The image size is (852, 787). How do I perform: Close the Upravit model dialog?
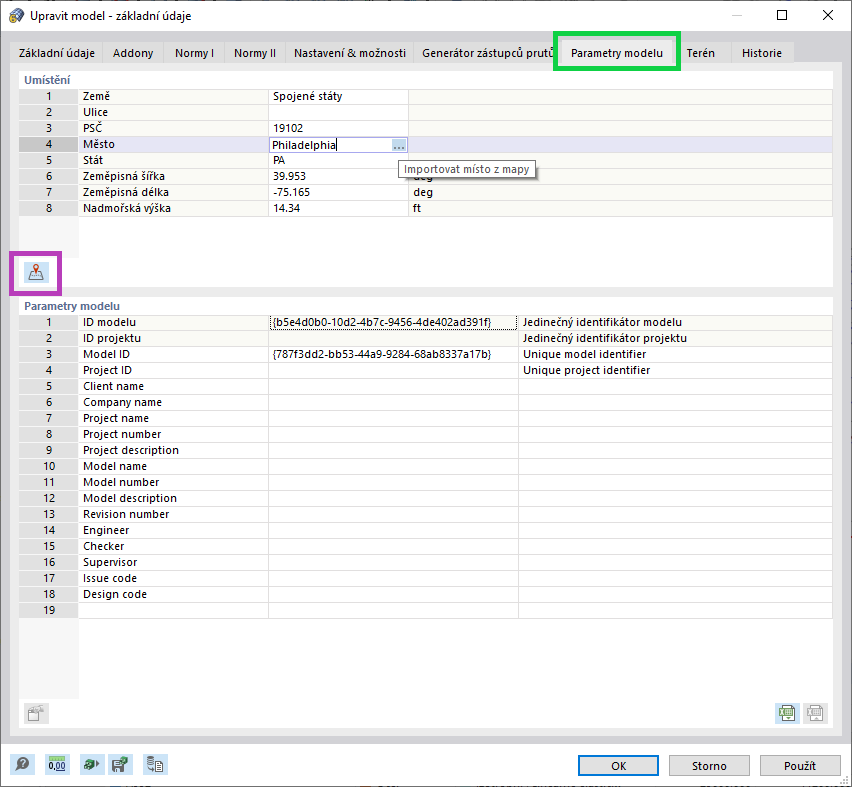[828, 15]
